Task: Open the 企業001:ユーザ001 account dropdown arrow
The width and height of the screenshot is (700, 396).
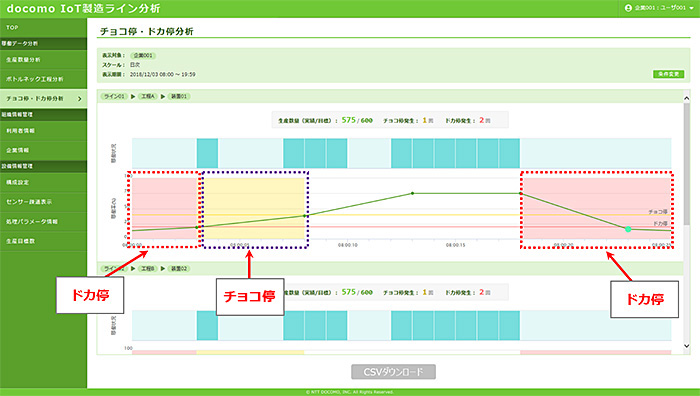Action: click(692, 8)
